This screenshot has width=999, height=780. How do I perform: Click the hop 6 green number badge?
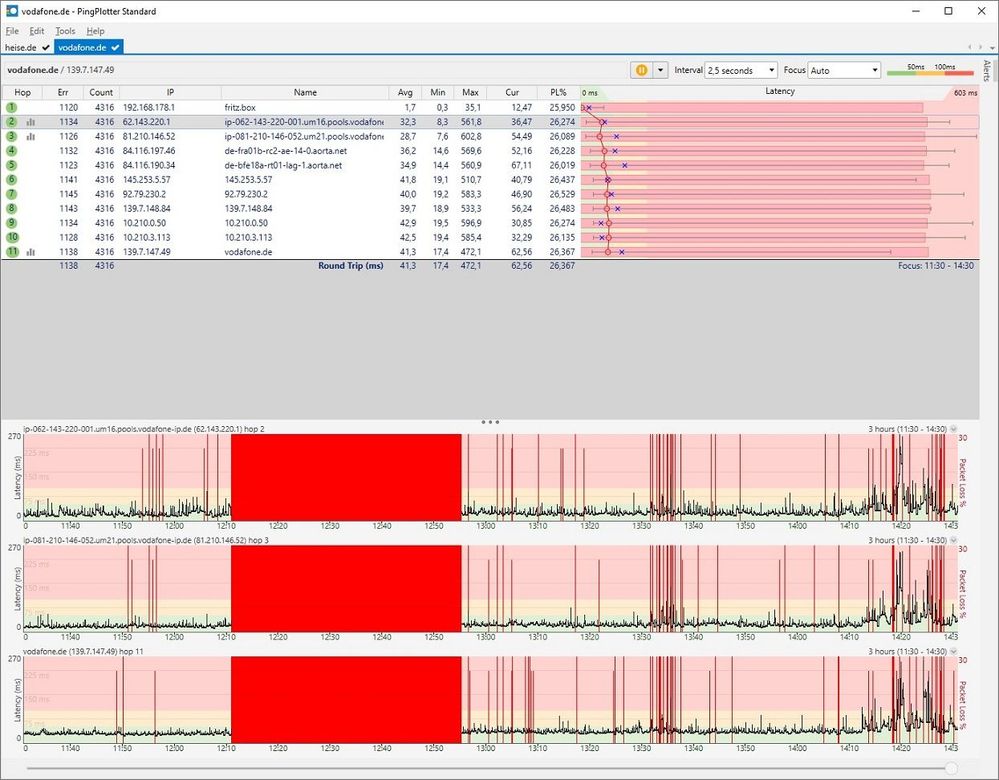click(x=11, y=180)
